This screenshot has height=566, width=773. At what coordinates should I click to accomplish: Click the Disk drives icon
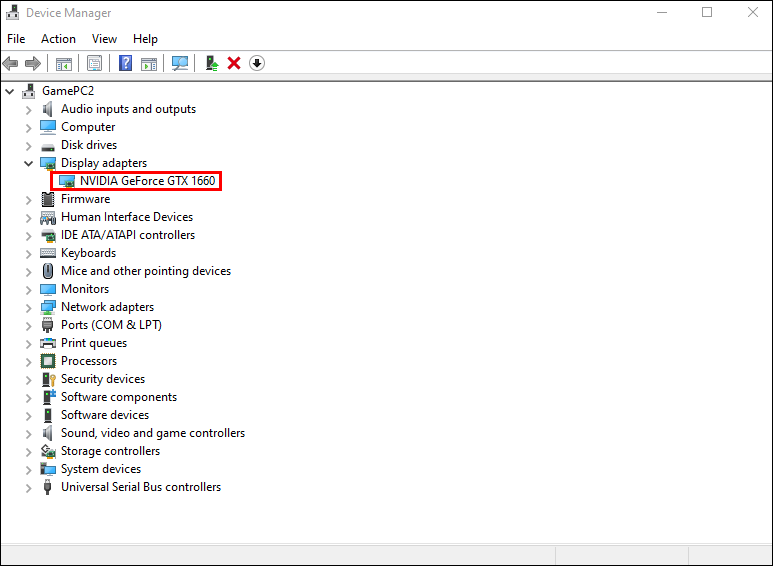point(48,146)
